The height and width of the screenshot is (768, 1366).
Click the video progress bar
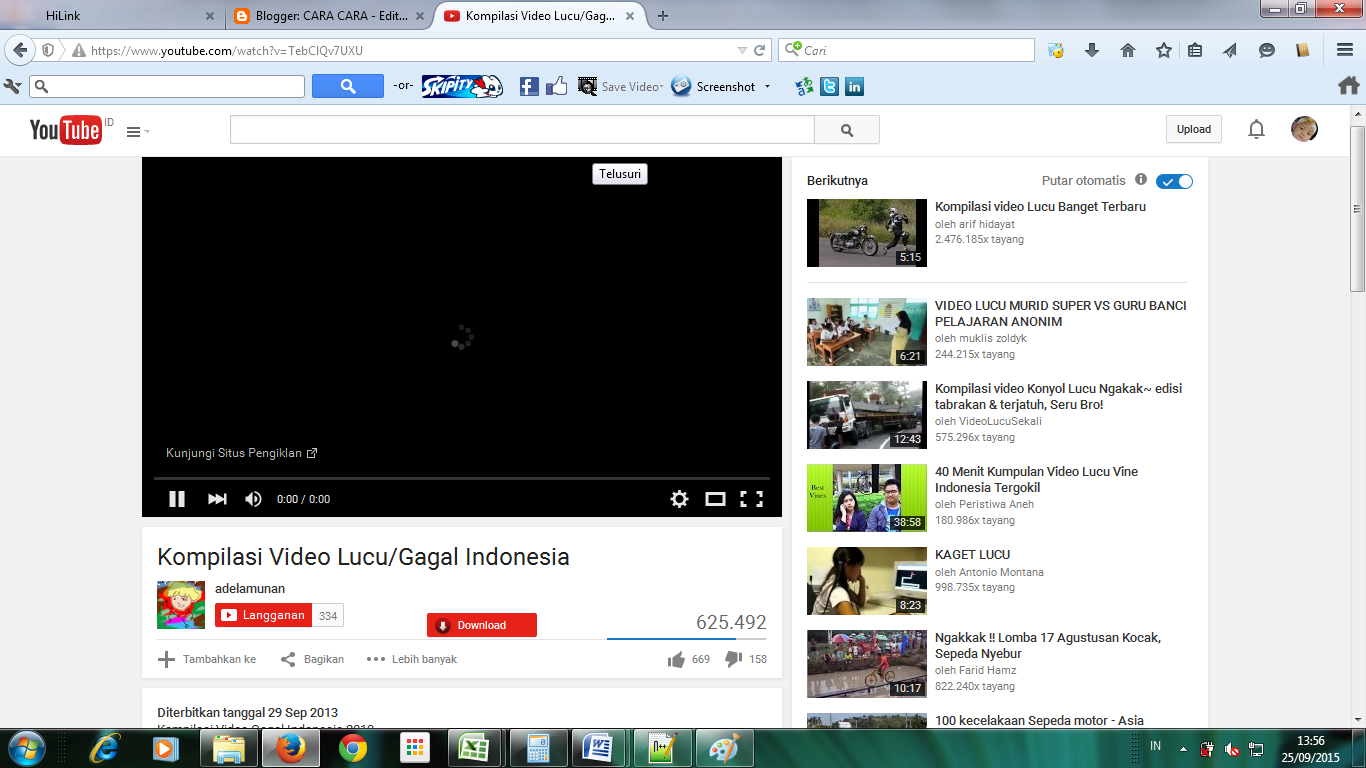pos(461,479)
